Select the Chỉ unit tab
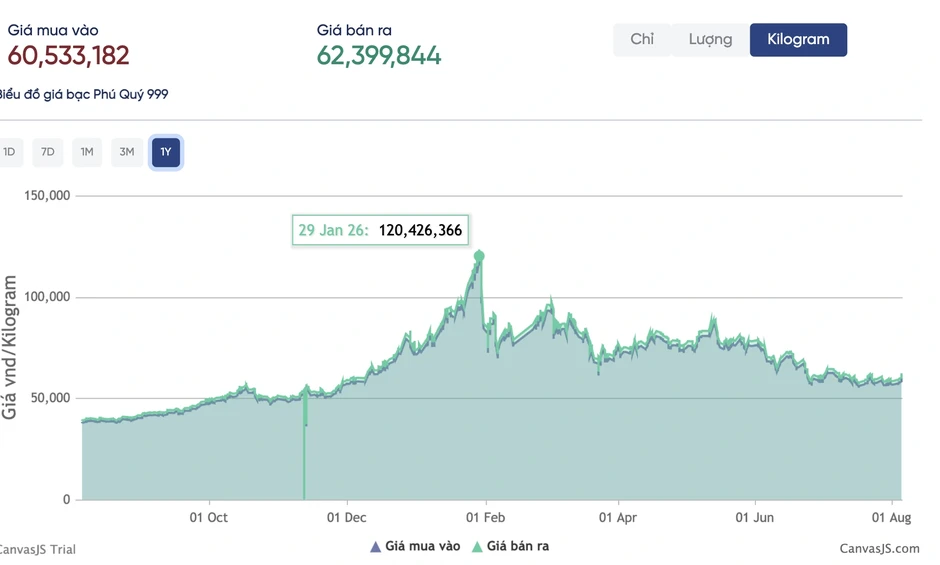Screen dimensions: 940x565 (641, 40)
